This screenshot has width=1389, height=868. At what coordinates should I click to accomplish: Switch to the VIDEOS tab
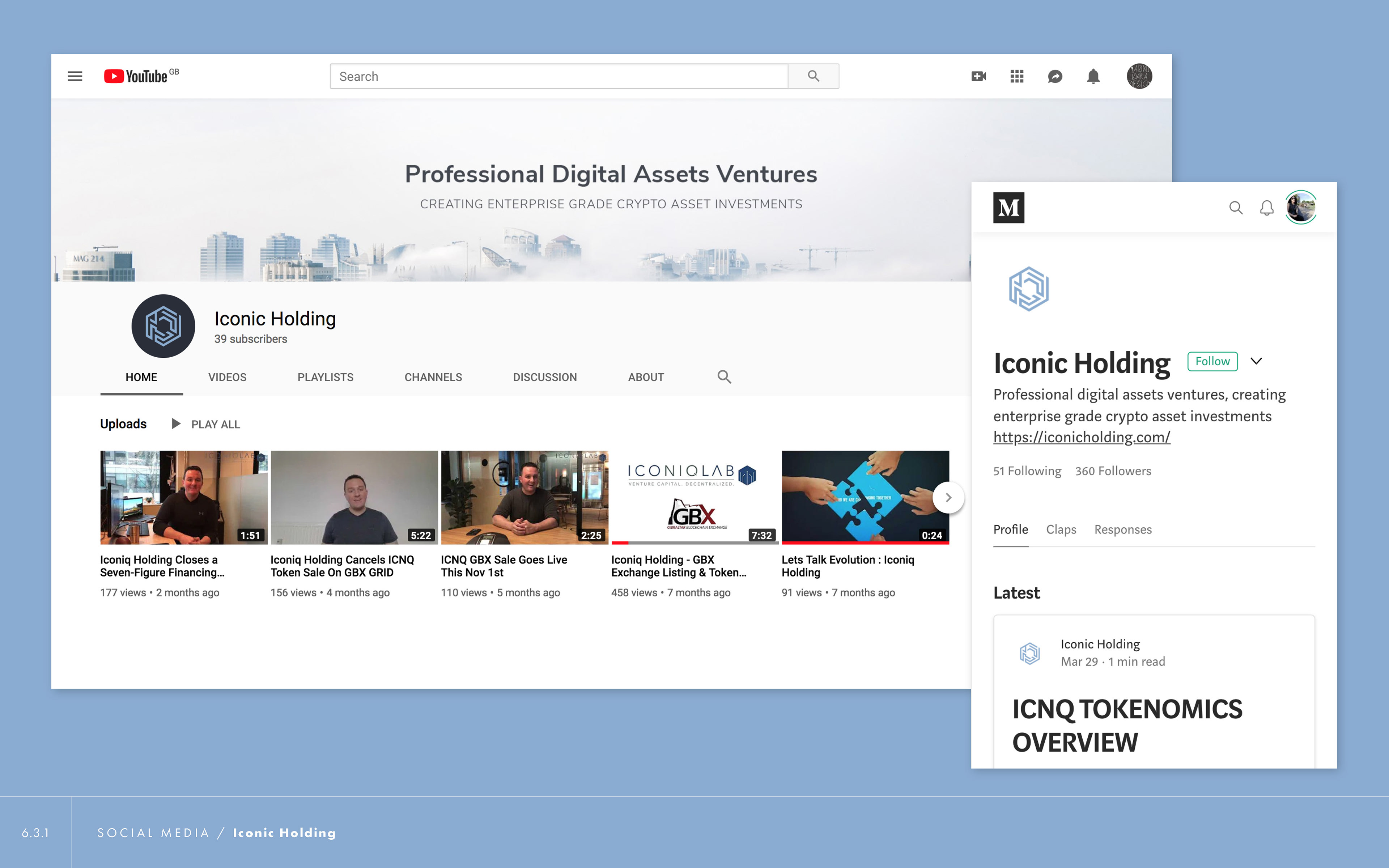[x=227, y=377]
